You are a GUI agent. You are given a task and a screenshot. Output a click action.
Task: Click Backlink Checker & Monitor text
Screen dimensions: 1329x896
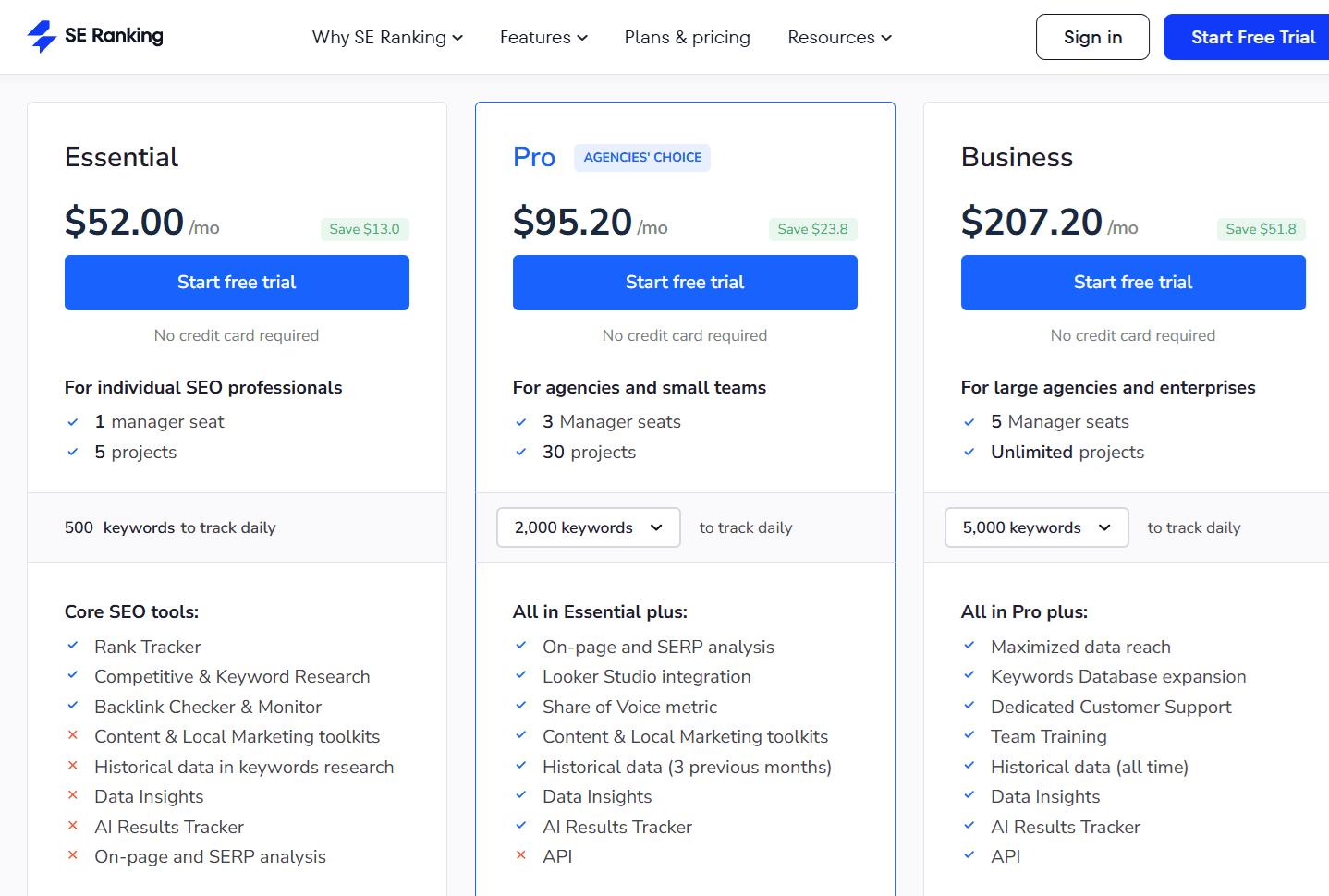point(208,707)
